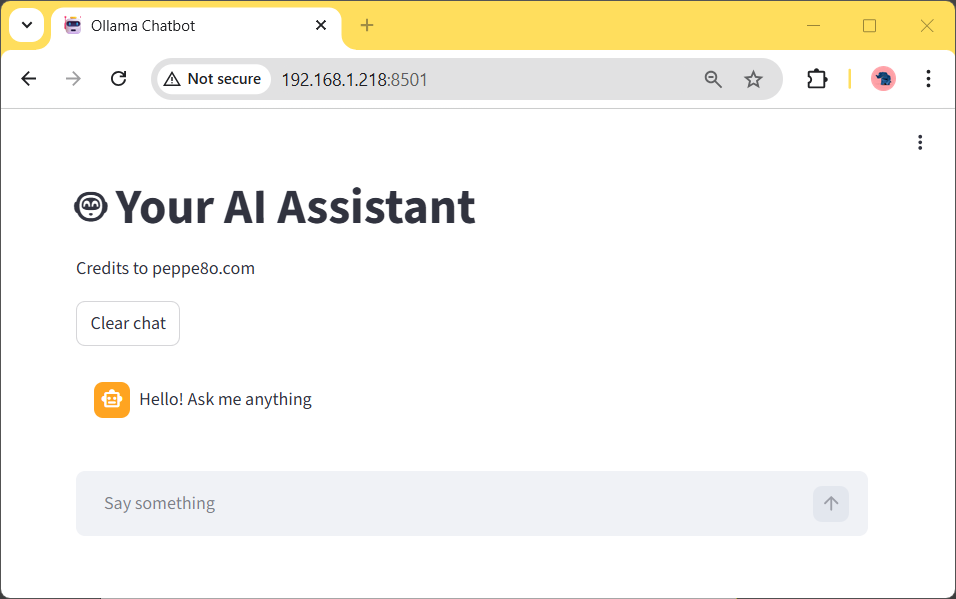Click the browser profile avatar icon
Viewport: 956px width, 599px height.
882,78
